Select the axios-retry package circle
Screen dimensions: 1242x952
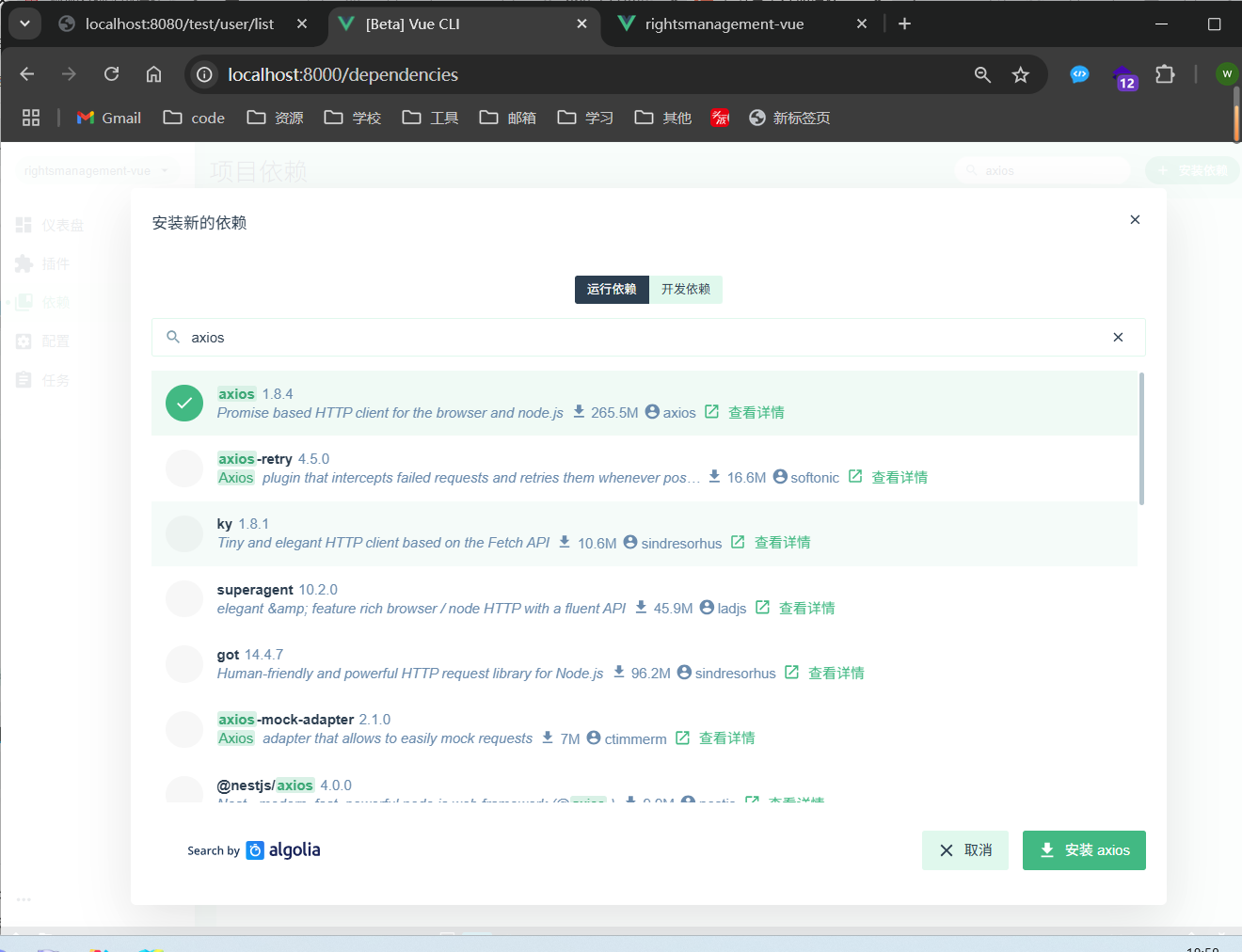[x=184, y=468]
